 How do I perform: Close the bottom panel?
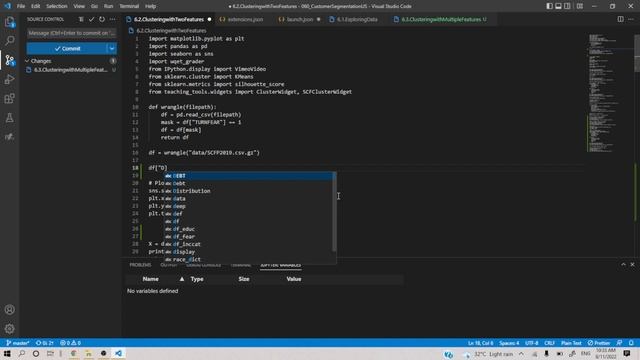[x=632, y=264]
